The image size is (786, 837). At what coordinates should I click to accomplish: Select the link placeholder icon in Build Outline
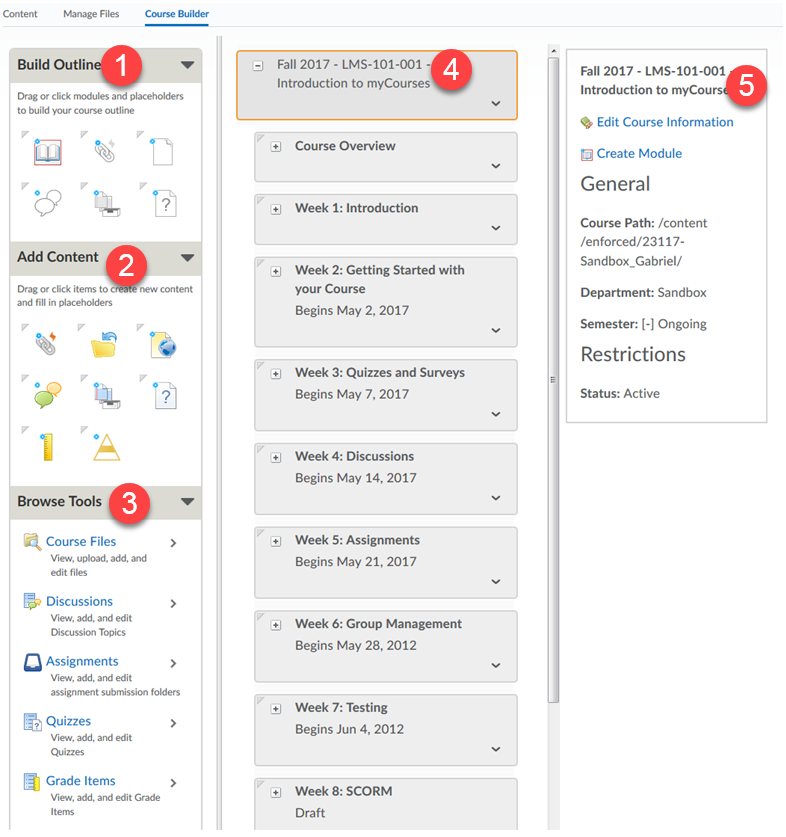point(105,152)
